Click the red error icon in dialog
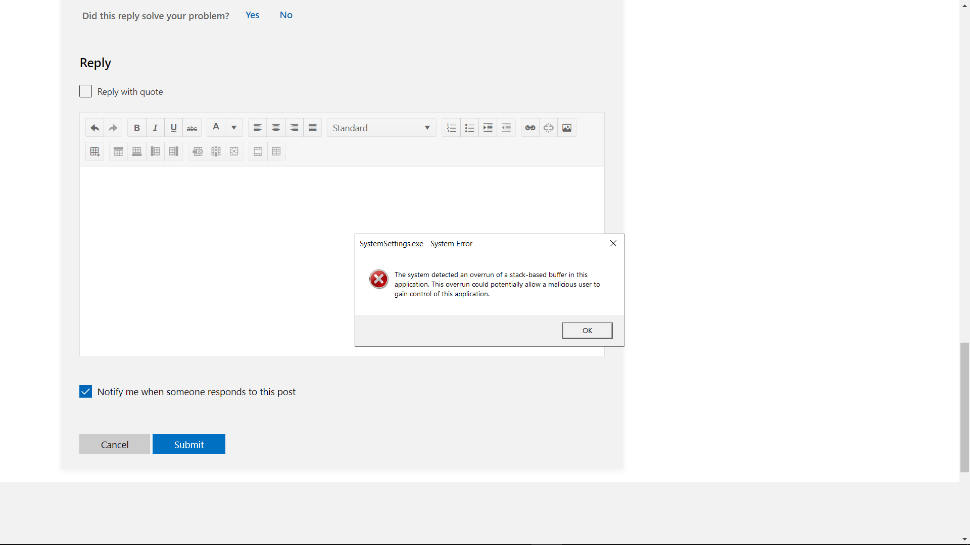Viewport: 970px width, 545px height. (x=379, y=279)
